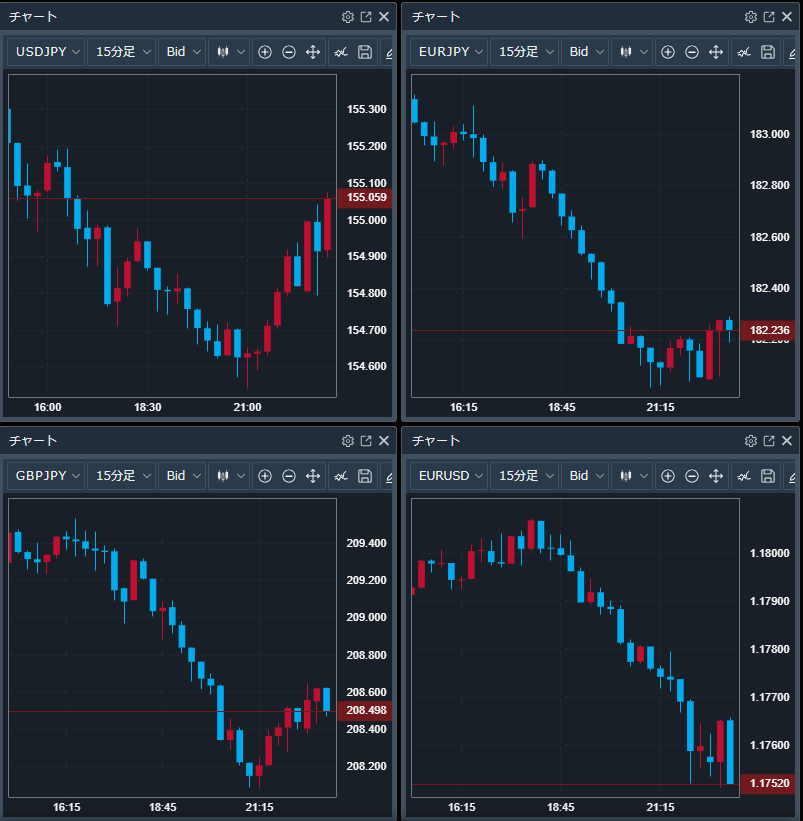Viewport: 803px width, 821px height.
Task: Pop out the EURJPY chart panel
Action: pos(769,17)
